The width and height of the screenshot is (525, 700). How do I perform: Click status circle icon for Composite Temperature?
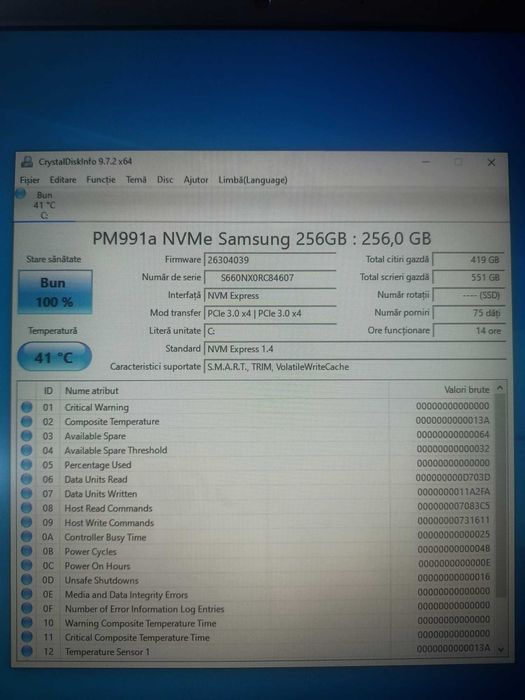coord(27,421)
